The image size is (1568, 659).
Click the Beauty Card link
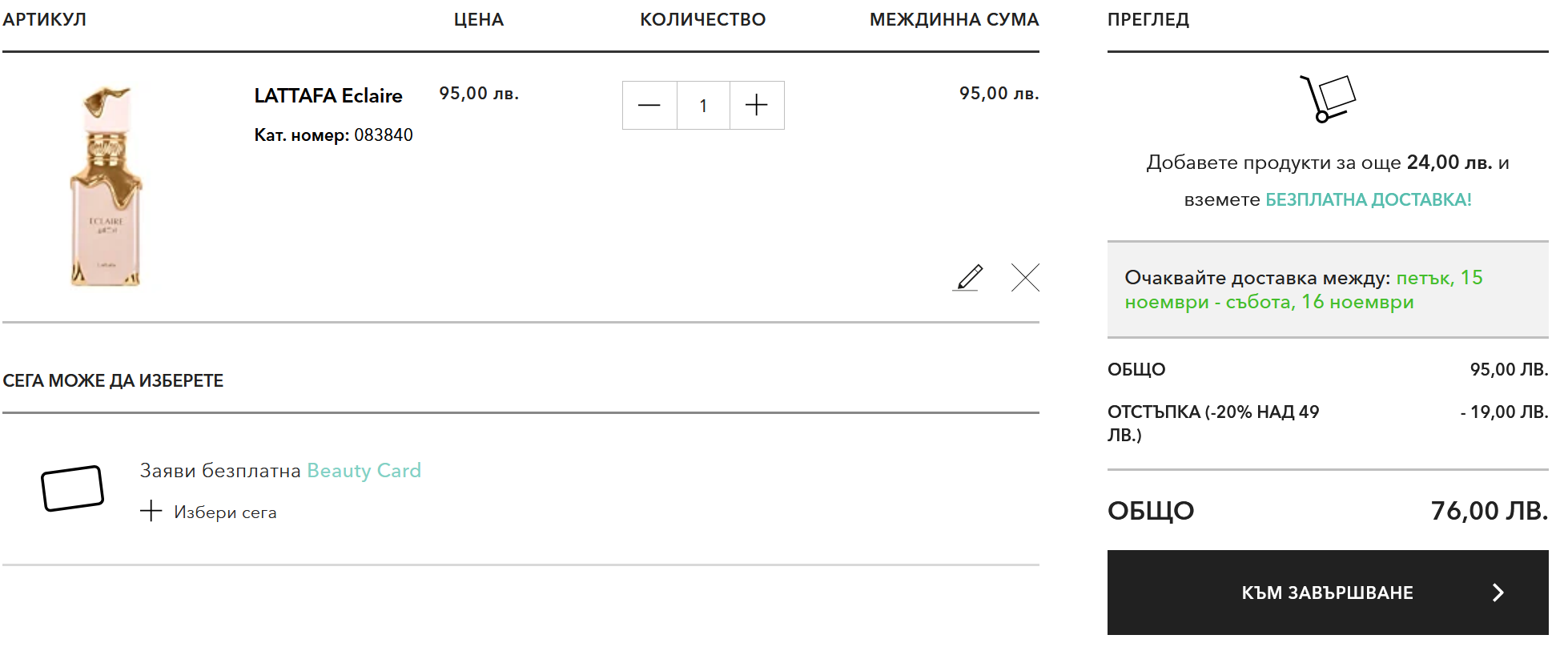pos(364,470)
